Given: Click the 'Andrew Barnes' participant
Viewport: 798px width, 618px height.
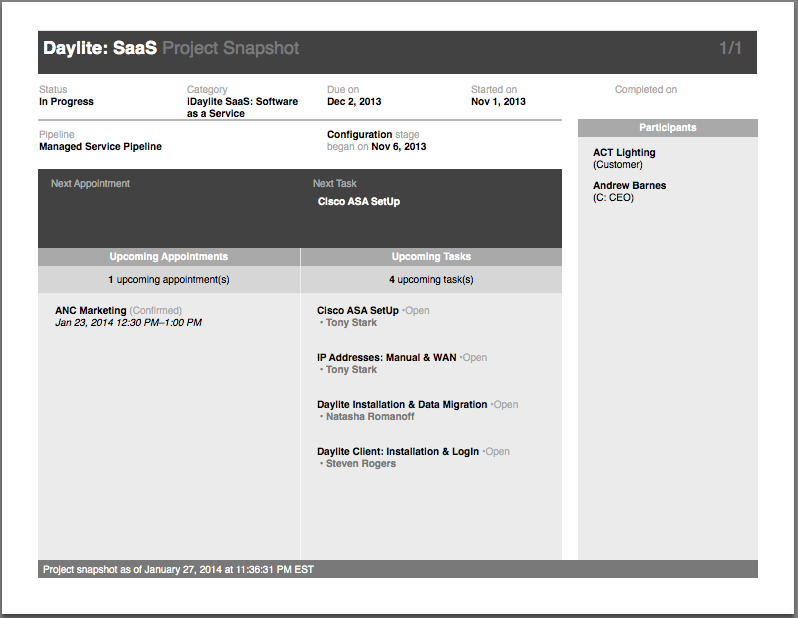Looking at the screenshot, I should 630,186.
